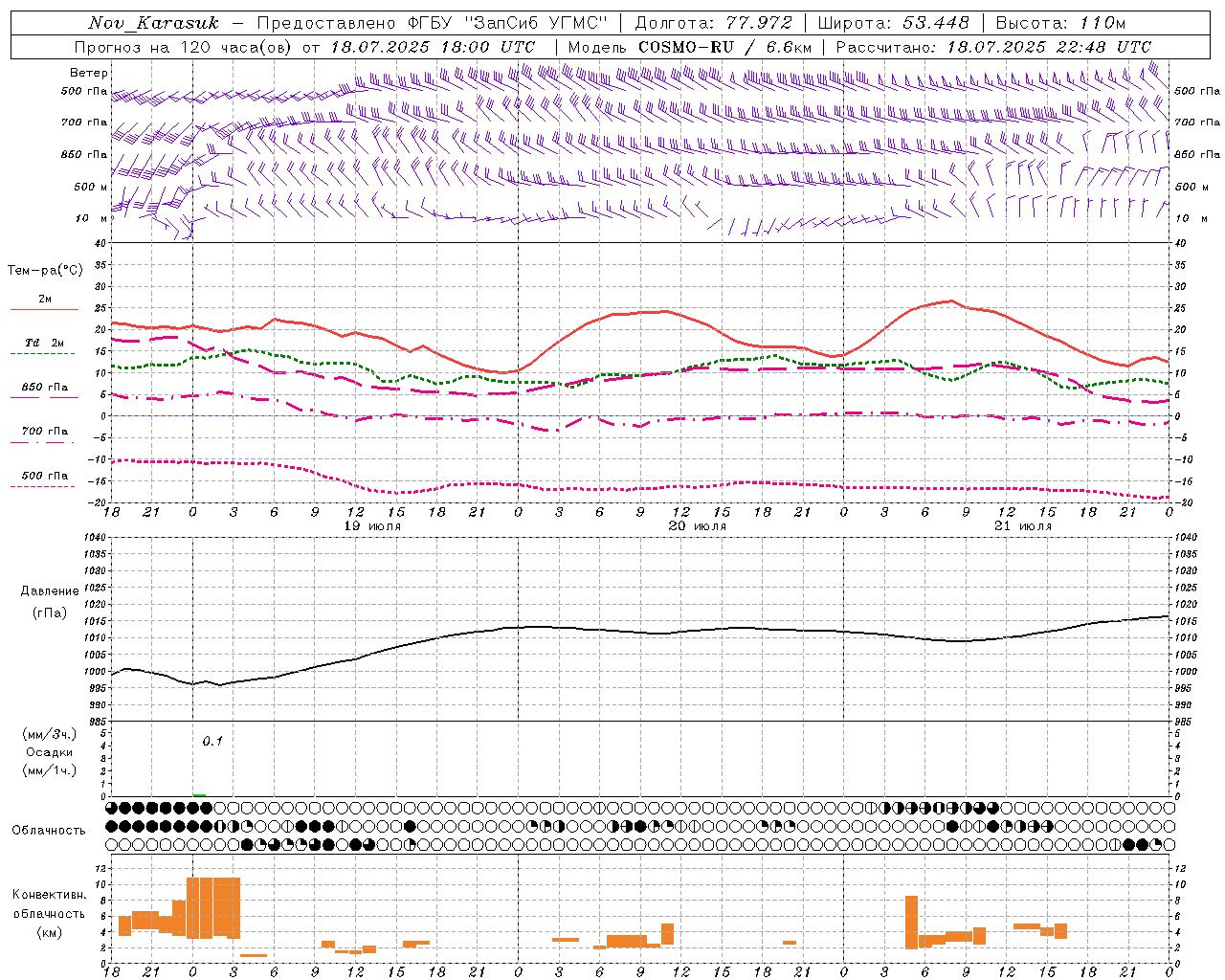Click the Давление panel label
Image resolution: width=1225 pixels, height=980 pixels.
[50, 591]
